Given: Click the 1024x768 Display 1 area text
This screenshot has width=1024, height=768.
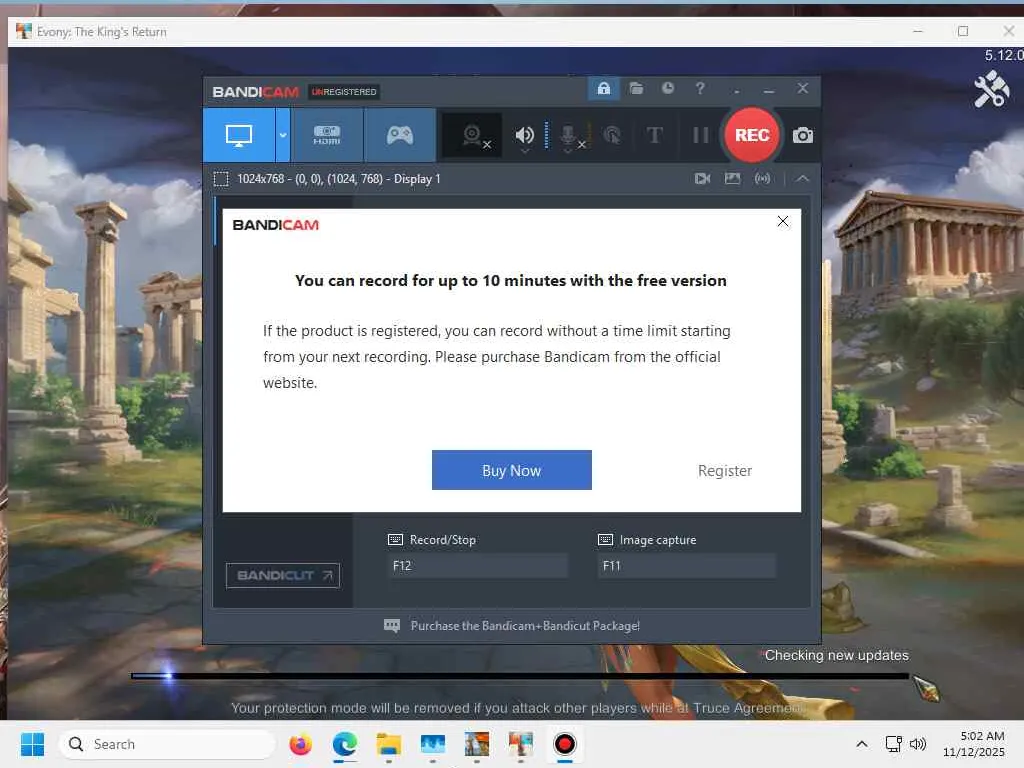Looking at the screenshot, I should click(x=339, y=179).
